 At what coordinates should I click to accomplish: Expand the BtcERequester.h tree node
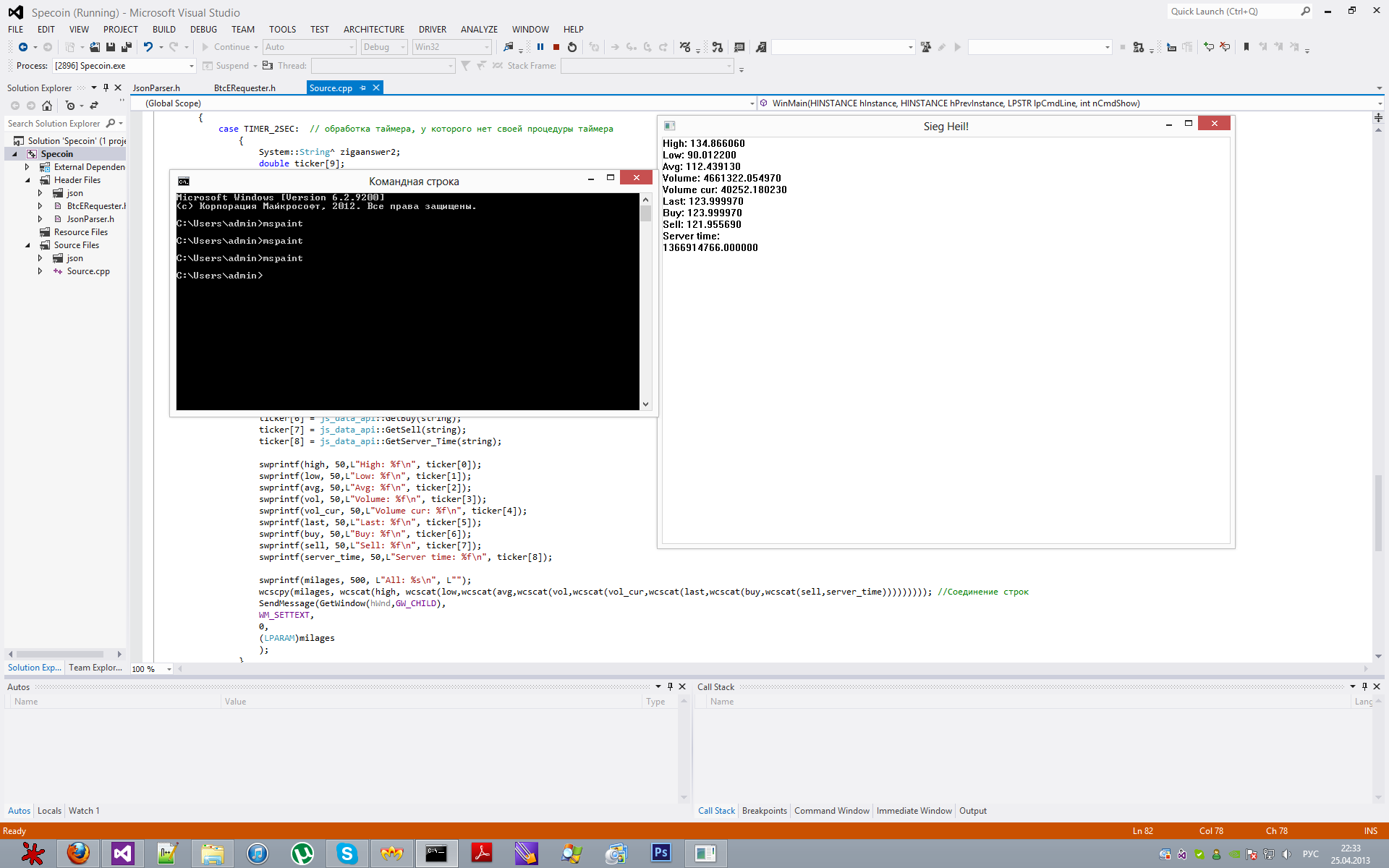pos(41,206)
